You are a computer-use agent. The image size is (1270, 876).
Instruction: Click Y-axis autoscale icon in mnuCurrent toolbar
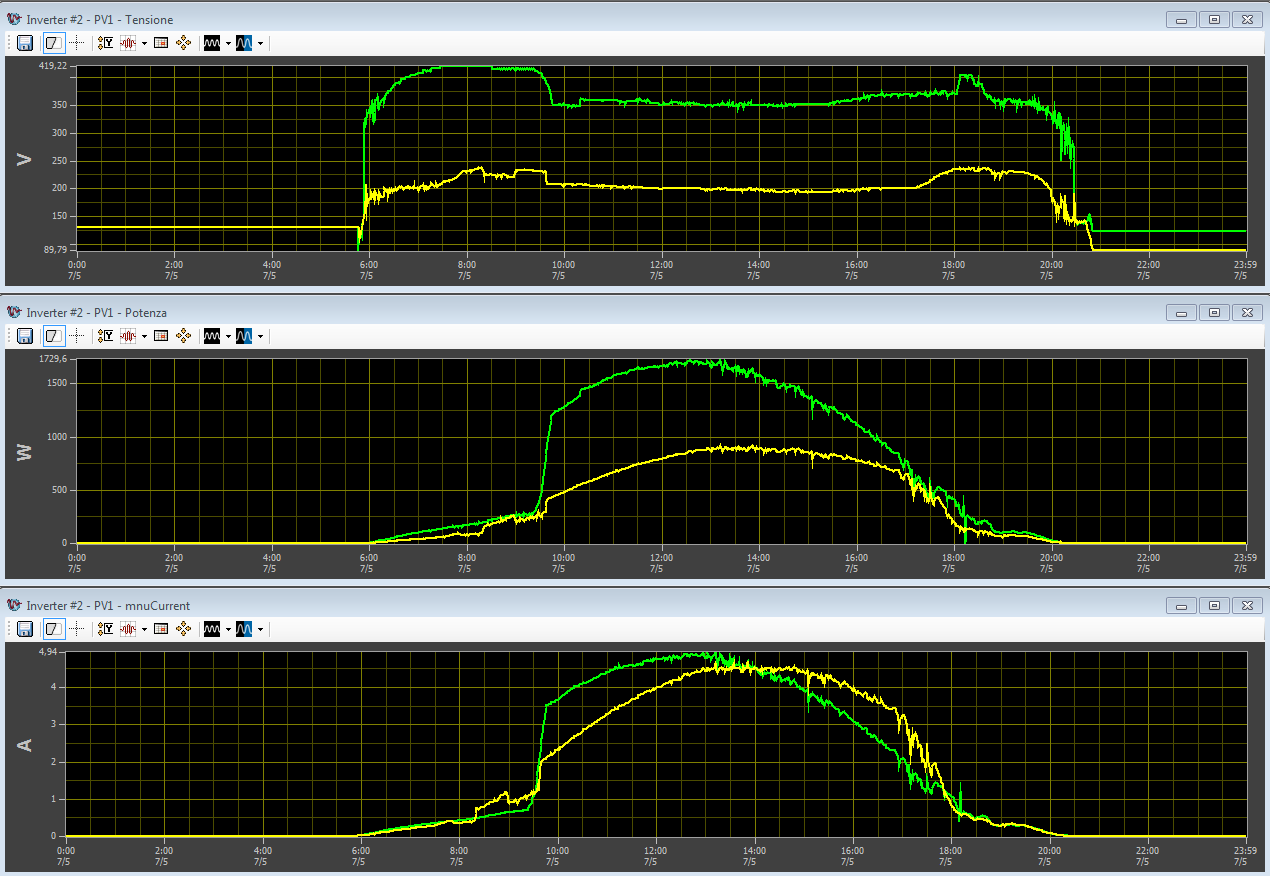[106, 629]
